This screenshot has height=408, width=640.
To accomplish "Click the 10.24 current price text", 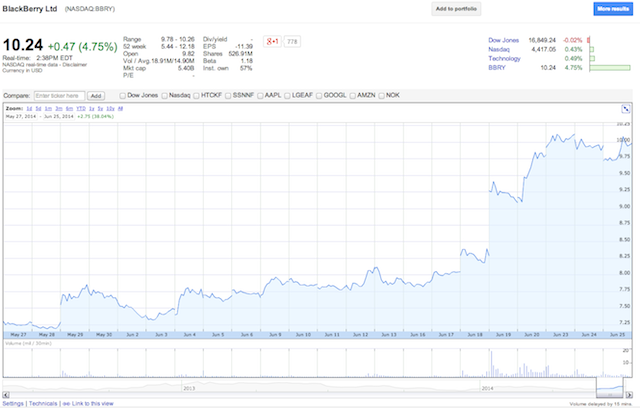I will point(23,45).
